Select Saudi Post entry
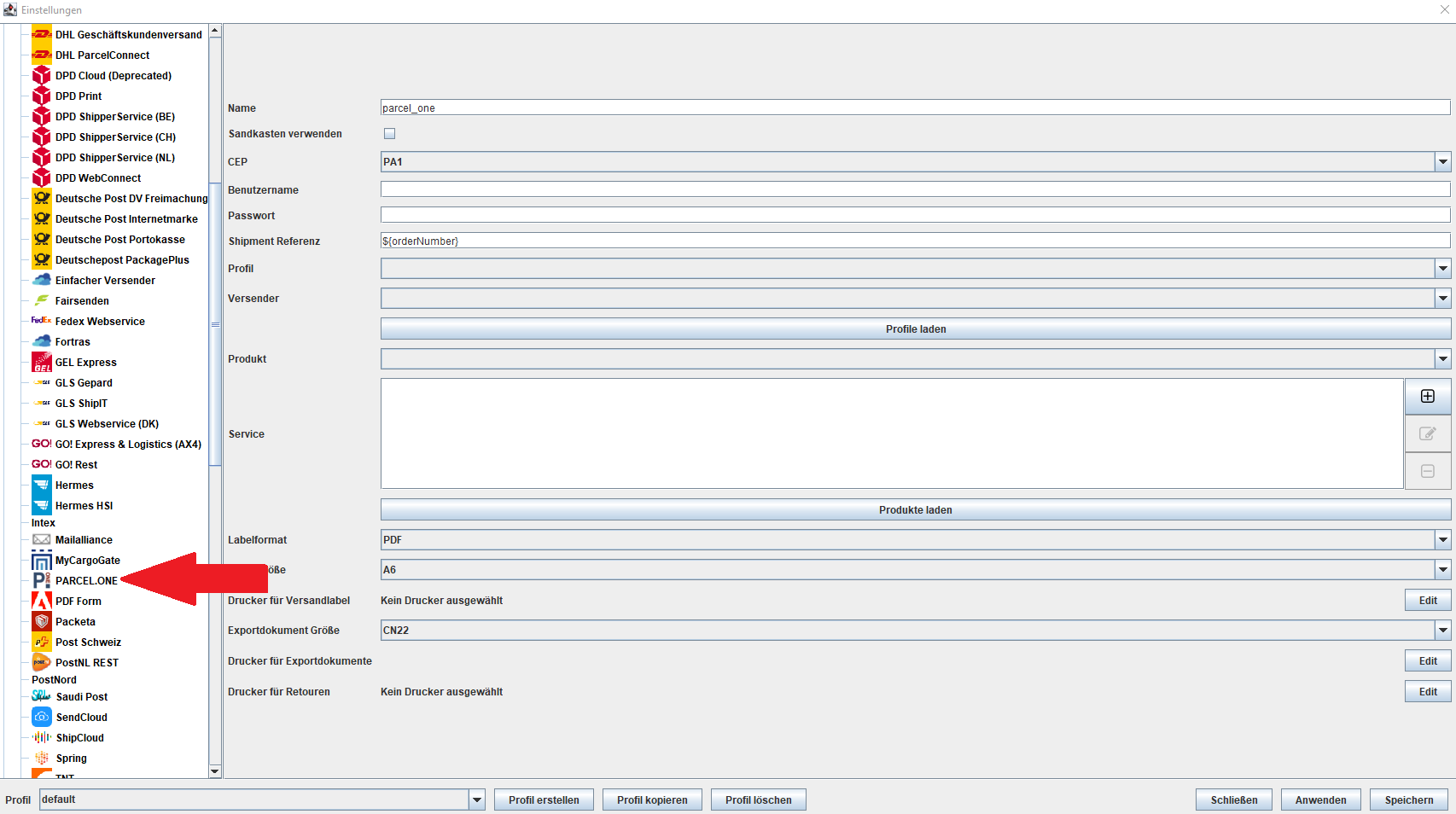 click(82, 697)
